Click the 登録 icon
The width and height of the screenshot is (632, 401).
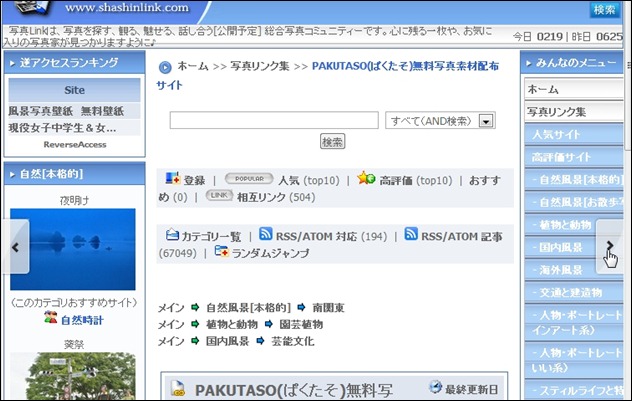173,178
